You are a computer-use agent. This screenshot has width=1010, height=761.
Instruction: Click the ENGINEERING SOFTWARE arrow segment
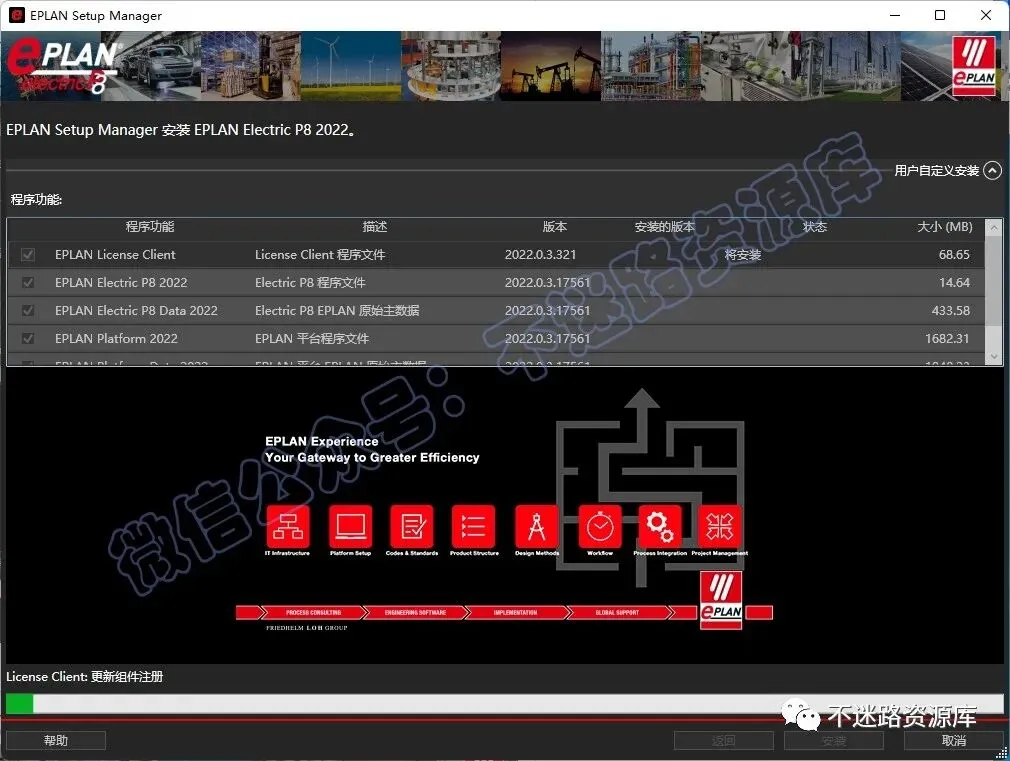(x=415, y=612)
